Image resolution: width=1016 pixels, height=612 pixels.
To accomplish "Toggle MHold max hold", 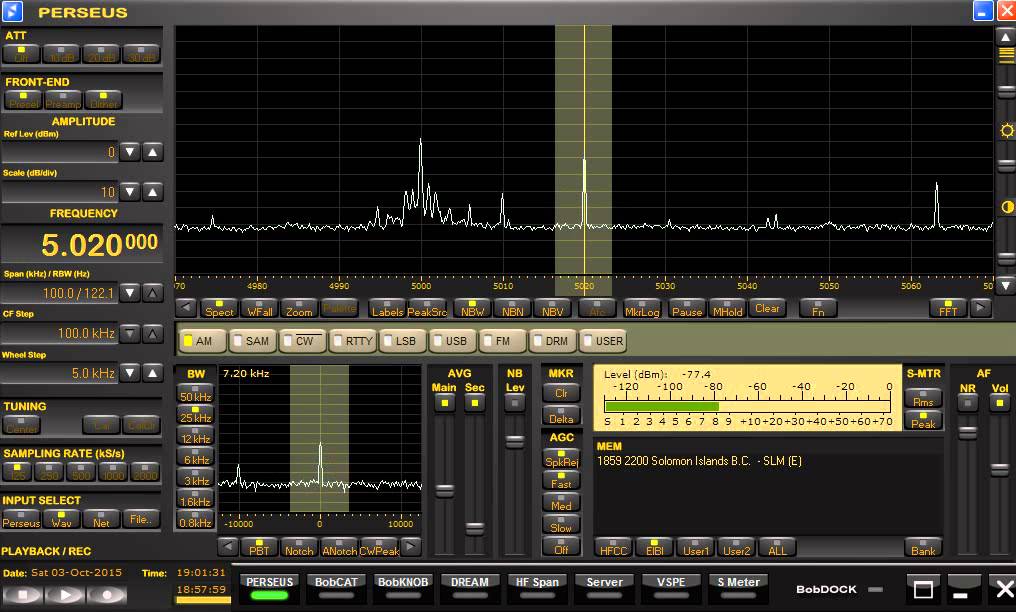I will (727, 308).
